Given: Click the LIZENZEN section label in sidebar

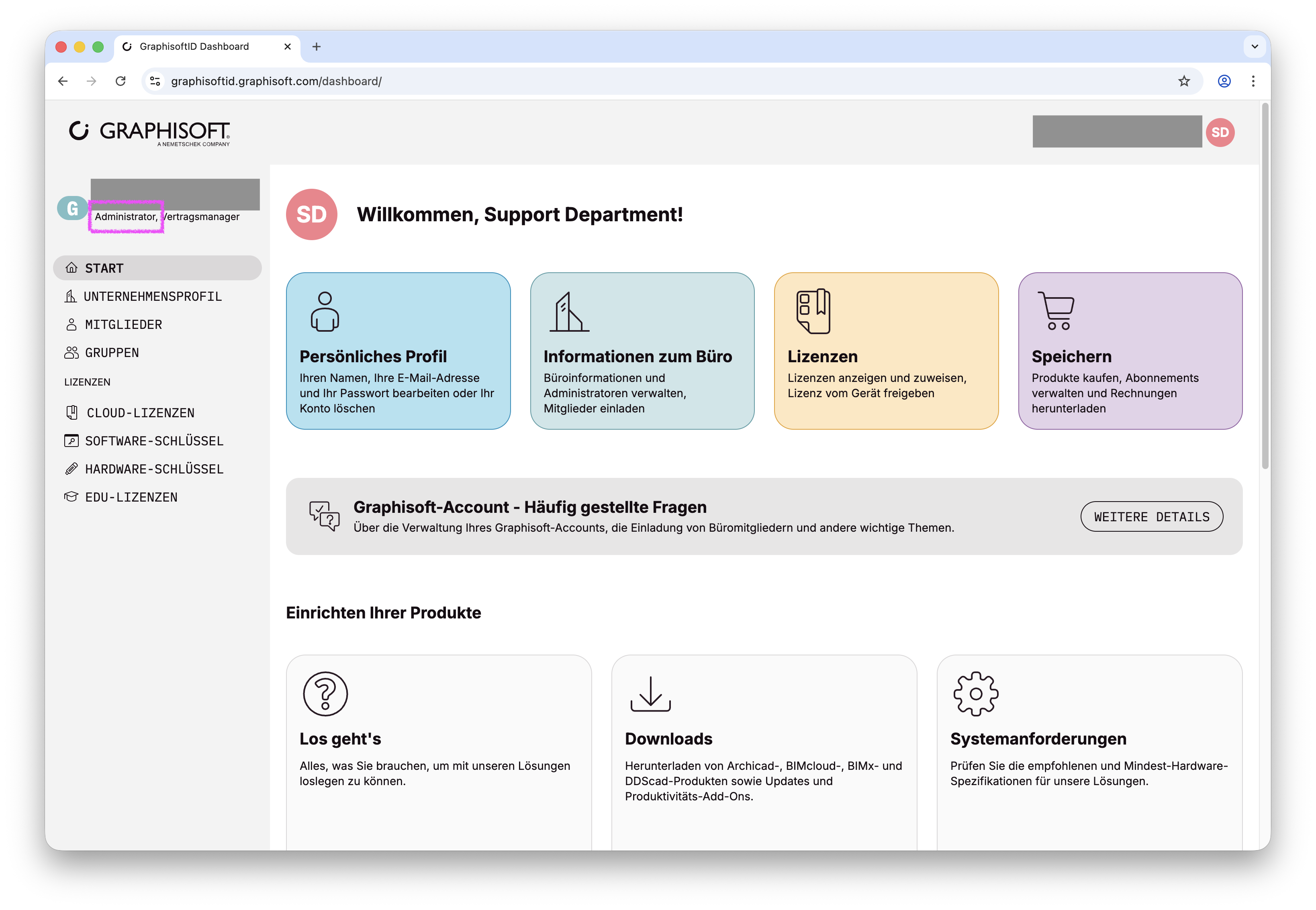Looking at the screenshot, I should point(87,382).
